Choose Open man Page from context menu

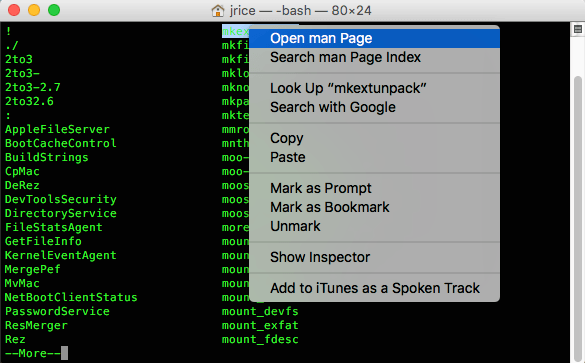coord(374,38)
